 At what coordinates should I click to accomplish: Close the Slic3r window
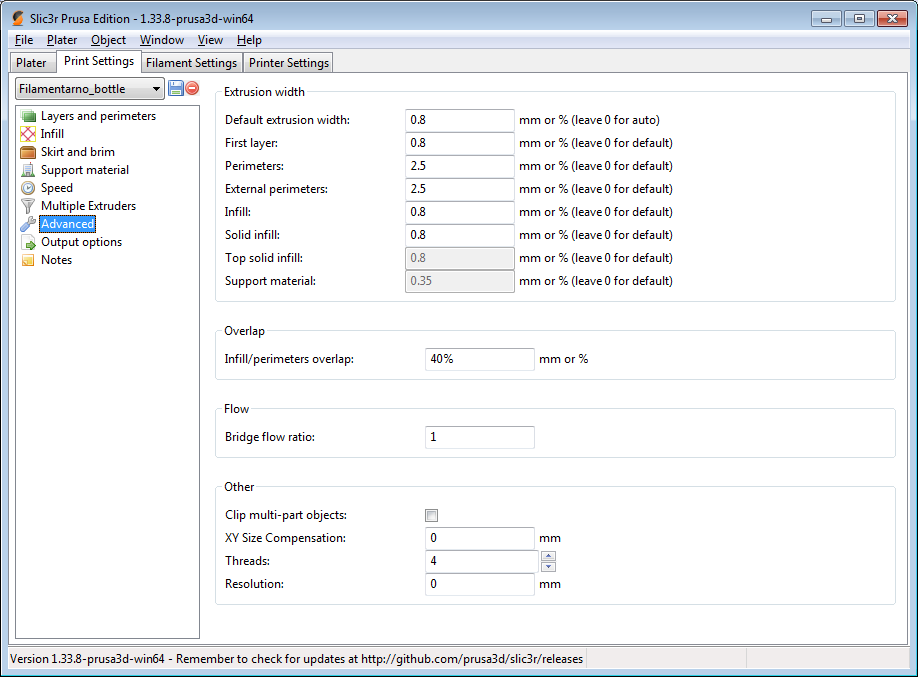point(892,19)
